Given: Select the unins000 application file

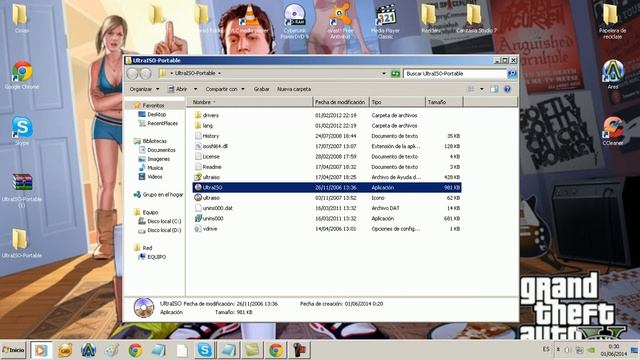Looking at the screenshot, I should [x=327, y=218].
